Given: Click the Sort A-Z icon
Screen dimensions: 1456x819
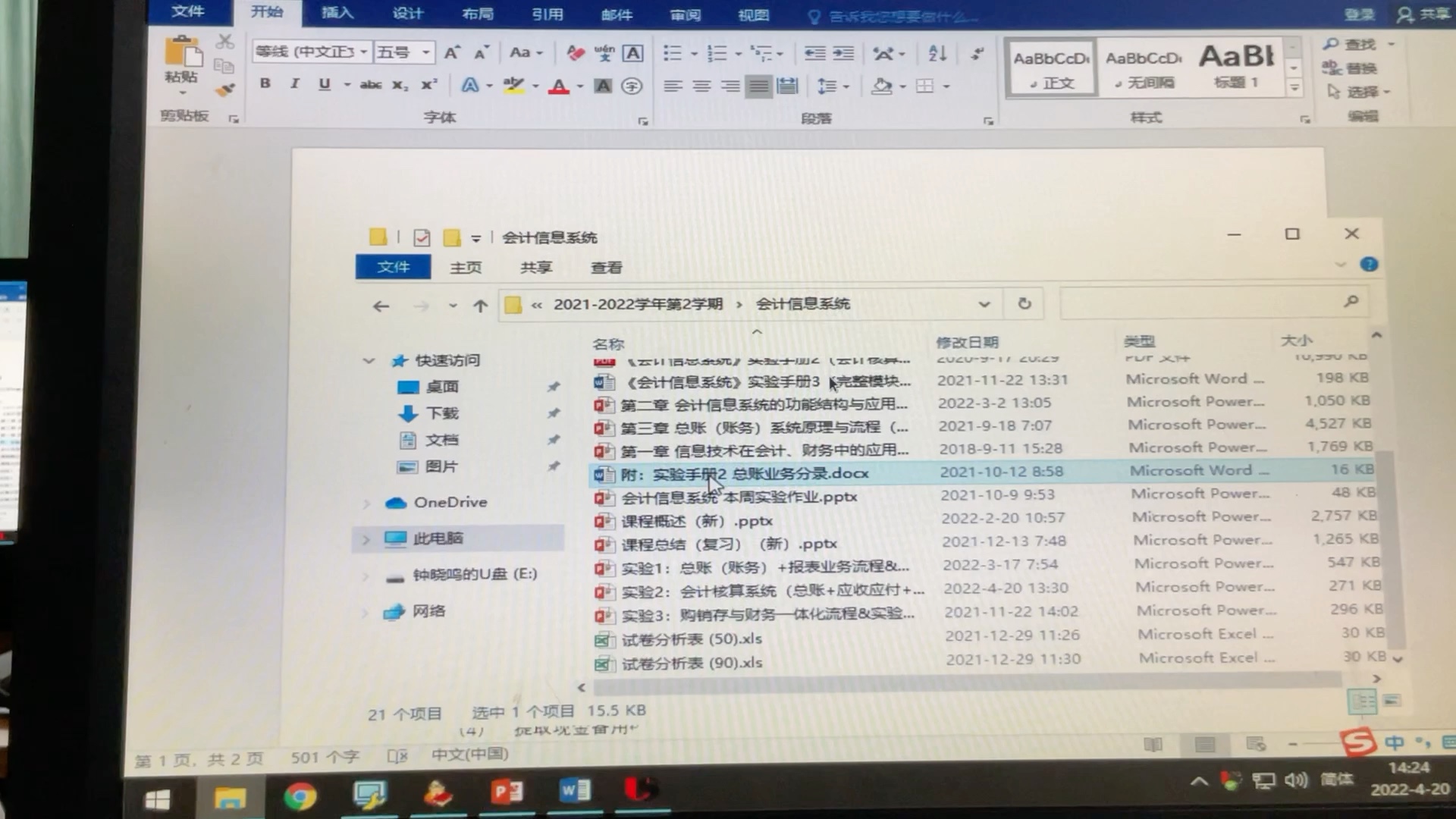Looking at the screenshot, I should coord(937,53).
